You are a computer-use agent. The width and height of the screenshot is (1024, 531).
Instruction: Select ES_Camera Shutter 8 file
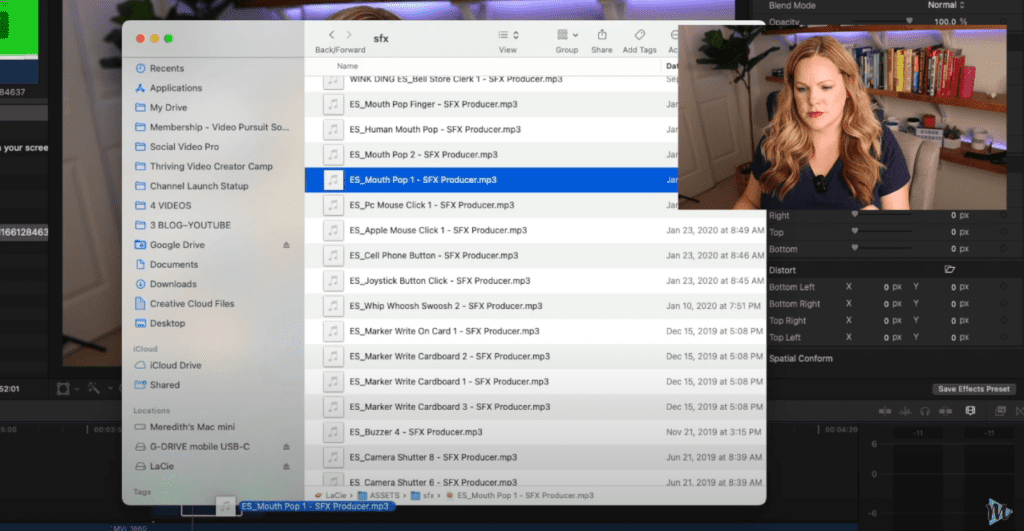pos(433,457)
